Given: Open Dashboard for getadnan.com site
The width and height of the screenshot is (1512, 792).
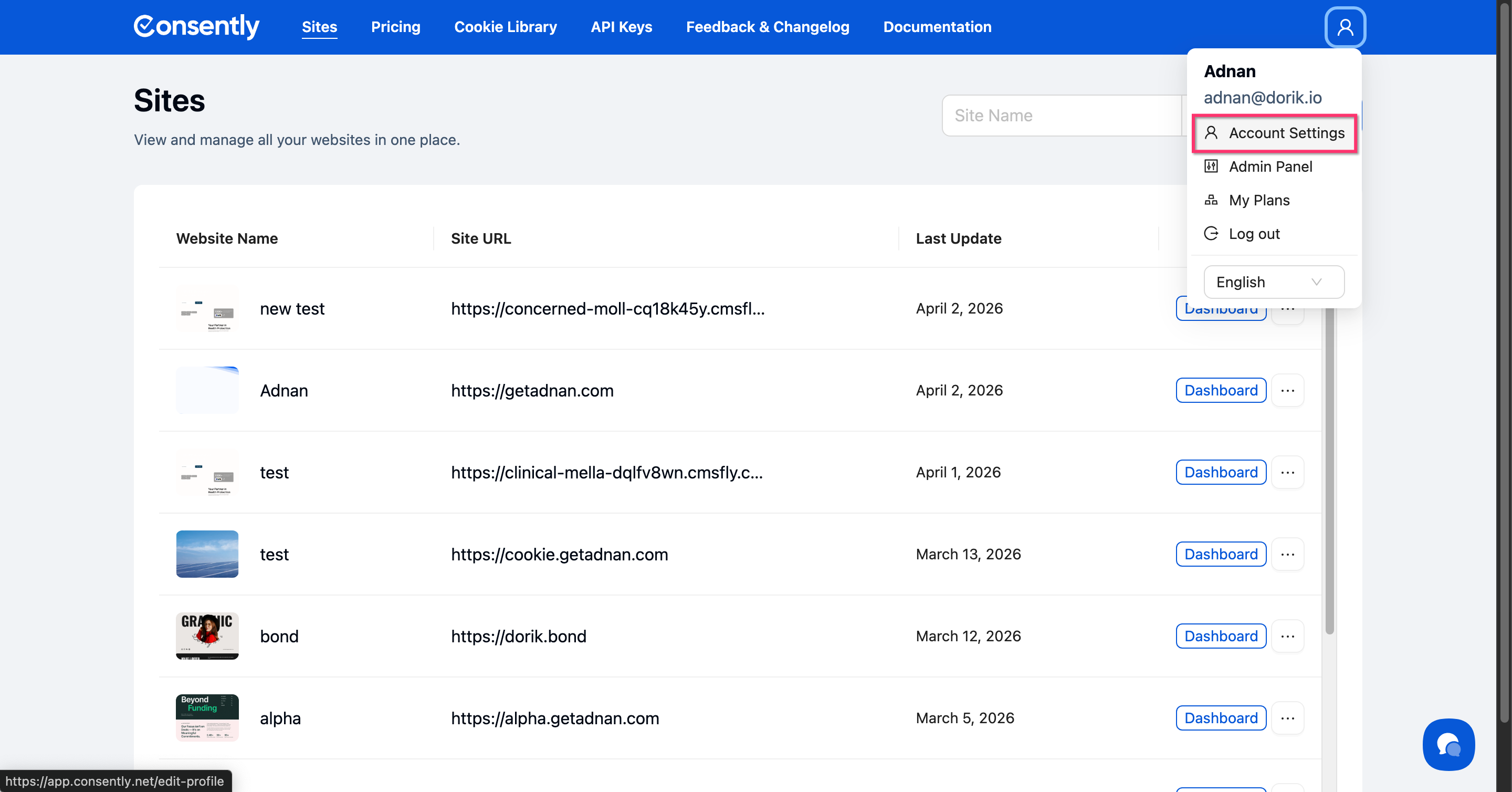Looking at the screenshot, I should (1220, 390).
